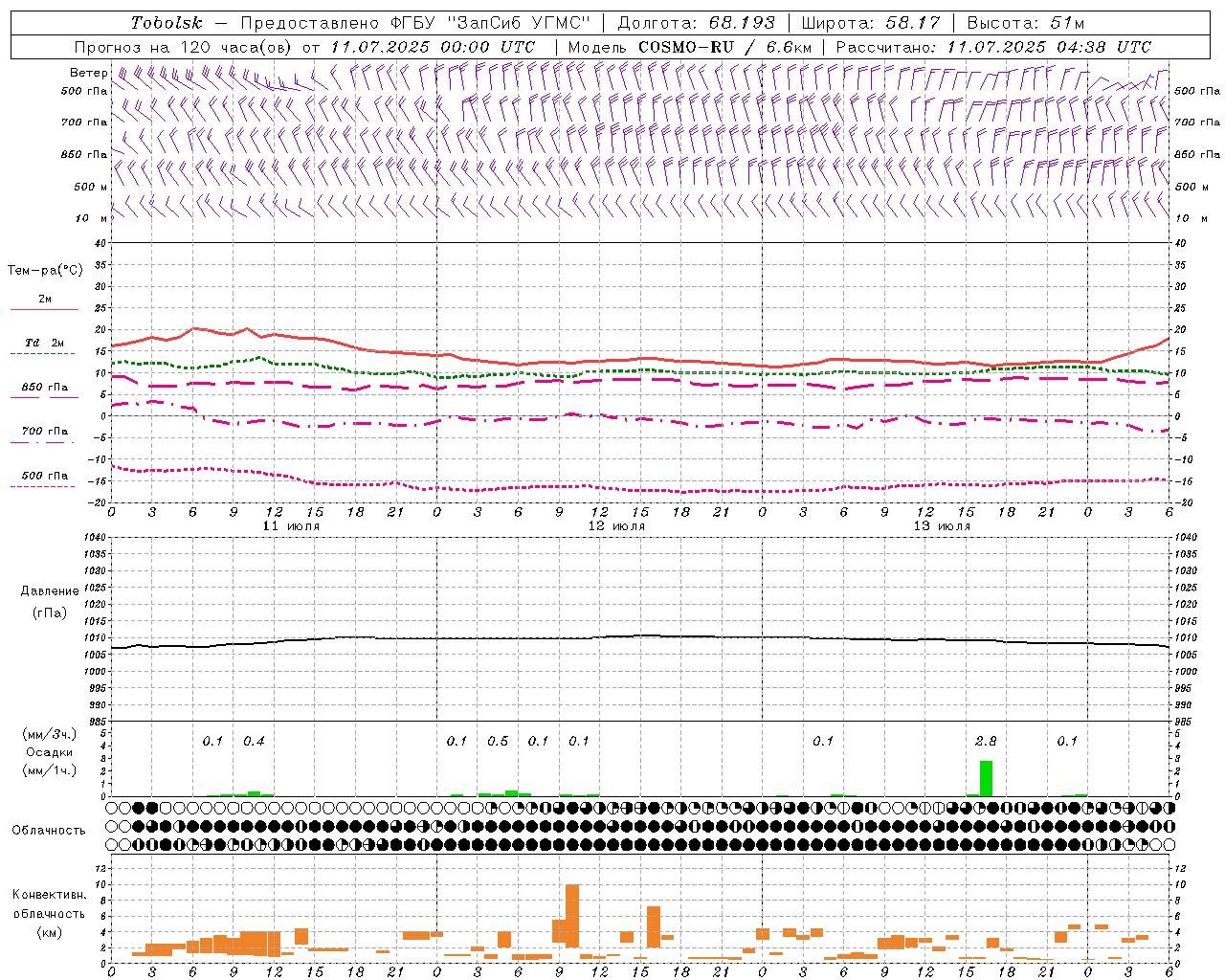Click the 'Давление' pressure panel label
Screen dimensions: 1225x980
(50, 591)
